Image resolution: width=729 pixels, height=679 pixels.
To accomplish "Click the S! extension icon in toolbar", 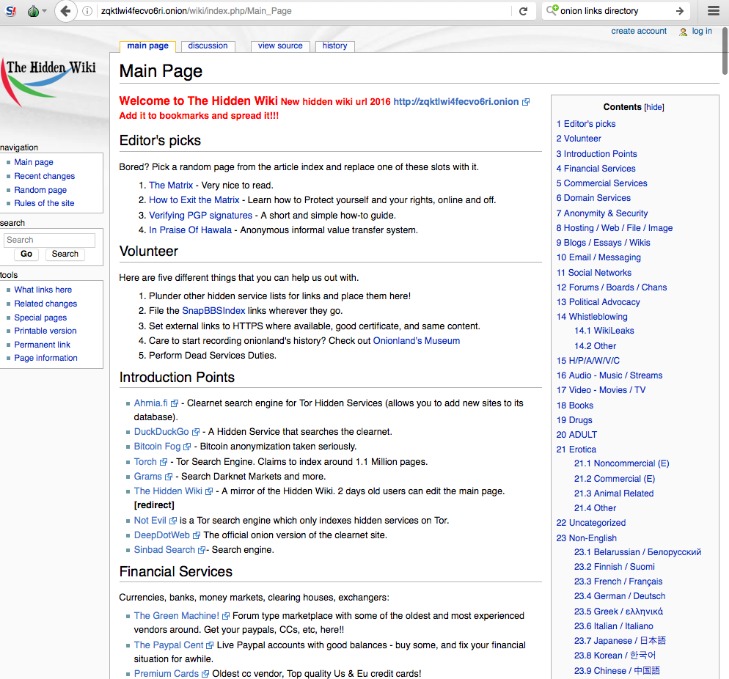I will (10, 11).
